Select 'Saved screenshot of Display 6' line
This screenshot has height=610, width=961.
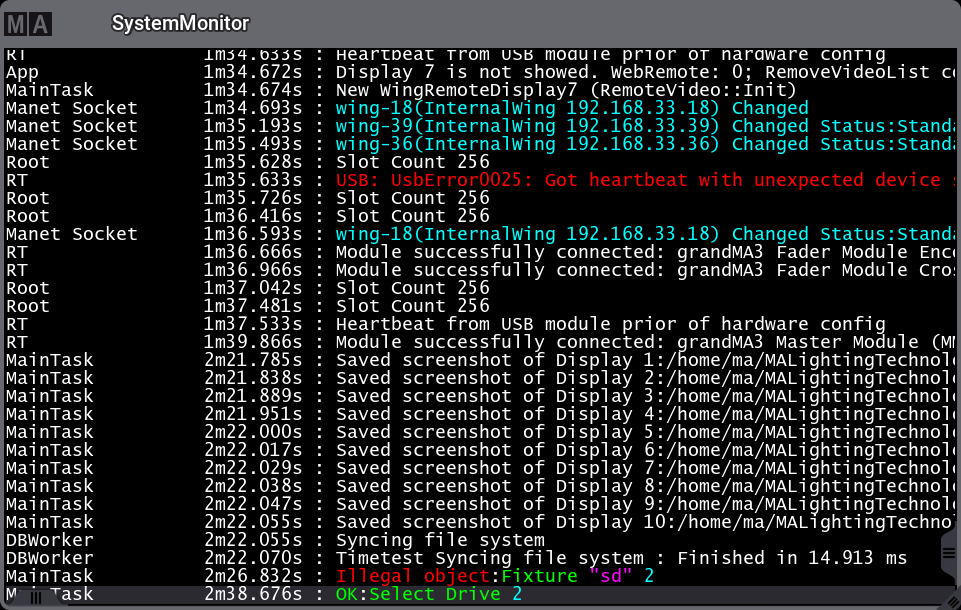480,450
